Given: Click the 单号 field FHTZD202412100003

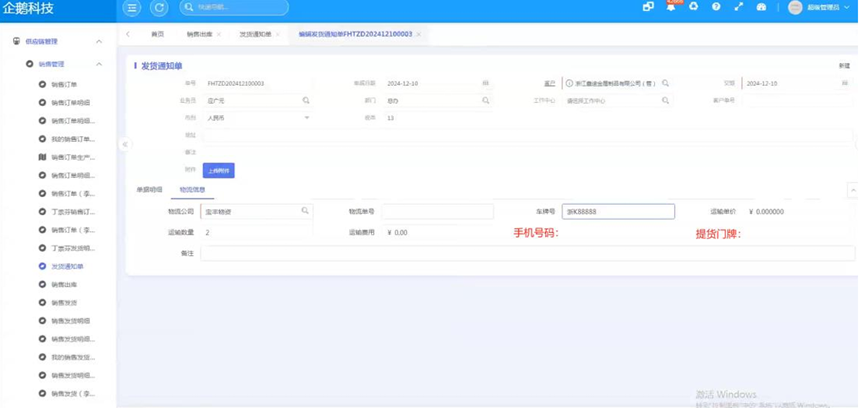Looking at the screenshot, I should pyautogui.click(x=259, y=84).
